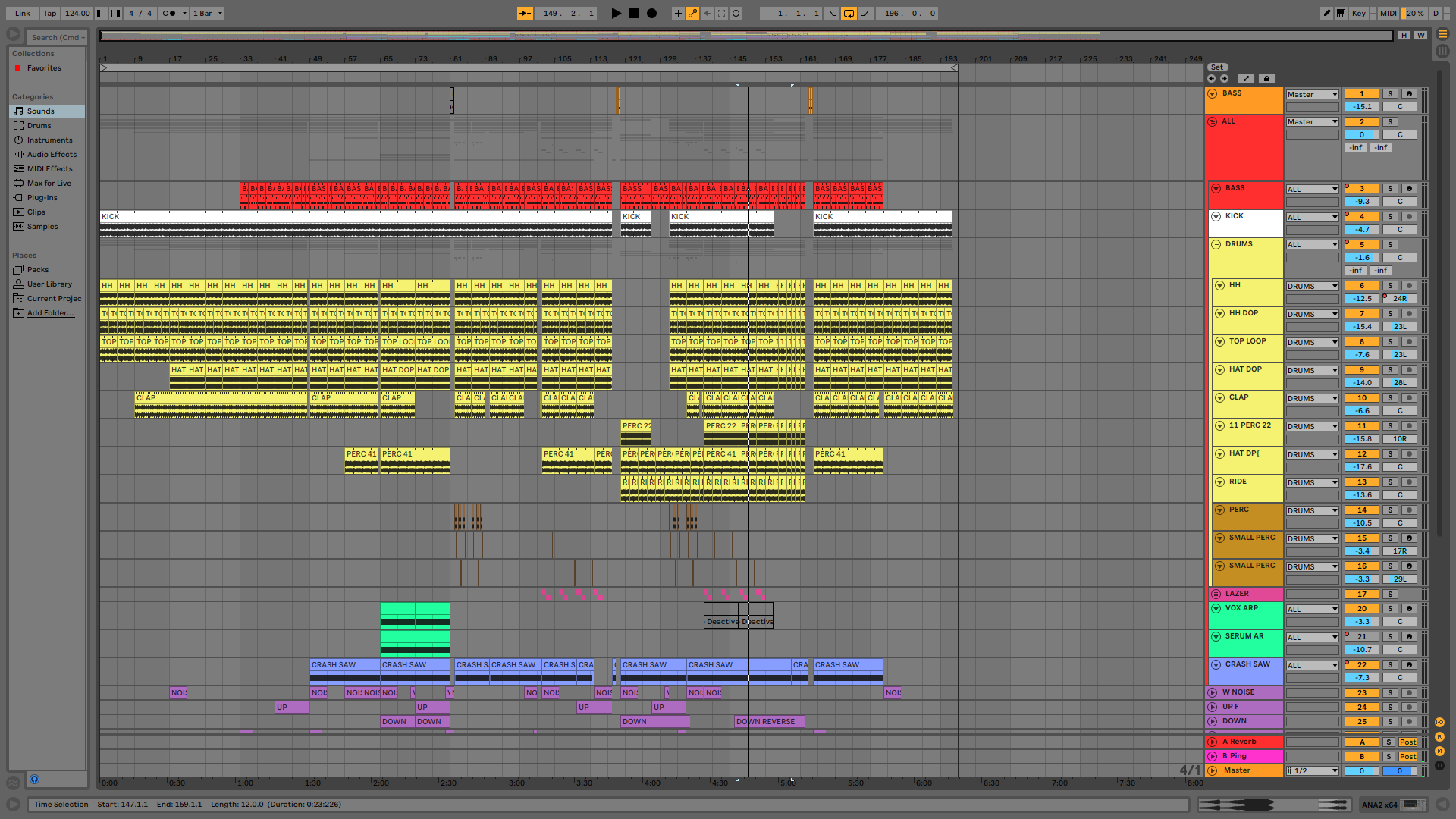Open the BASS track Master output dropdown
Screen dimensions: 1456x819
pyautogui.click(x=1313, y=95)
